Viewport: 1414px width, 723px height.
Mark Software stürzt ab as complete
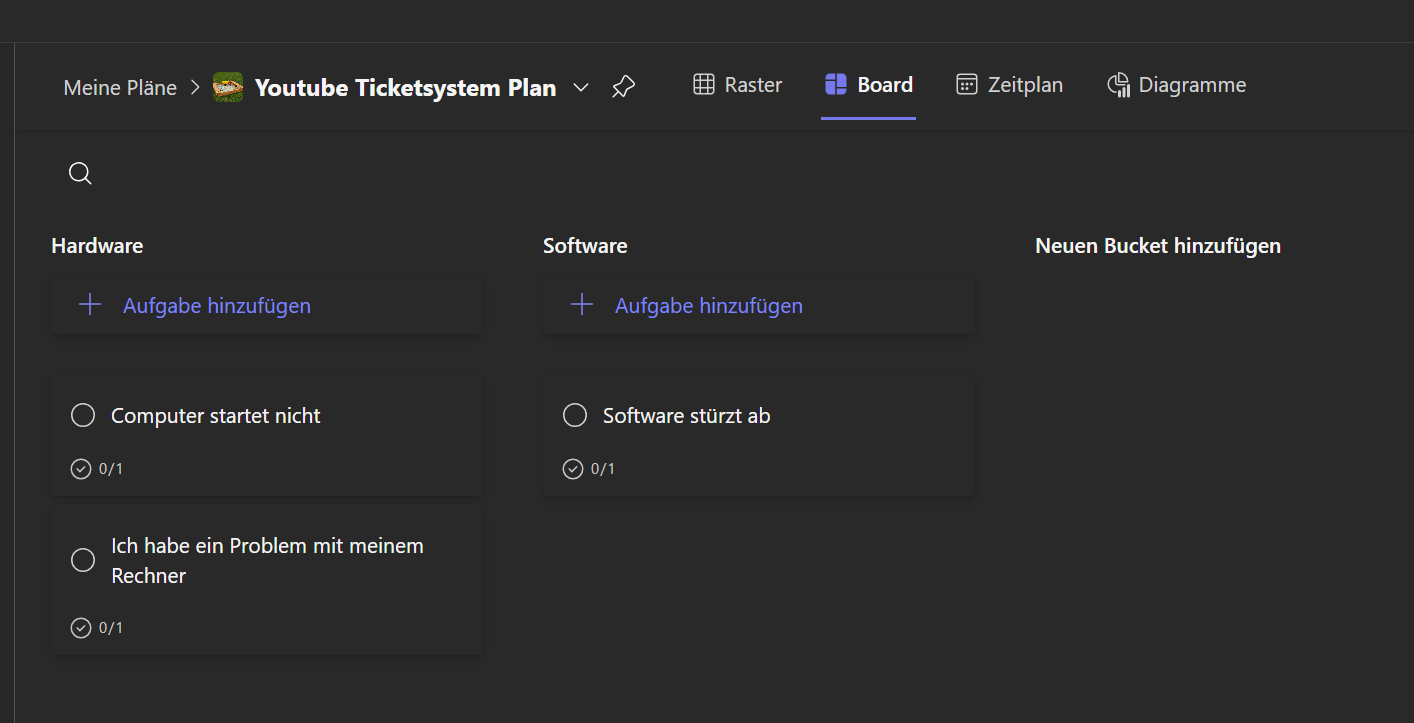click(x=575, y=415)
